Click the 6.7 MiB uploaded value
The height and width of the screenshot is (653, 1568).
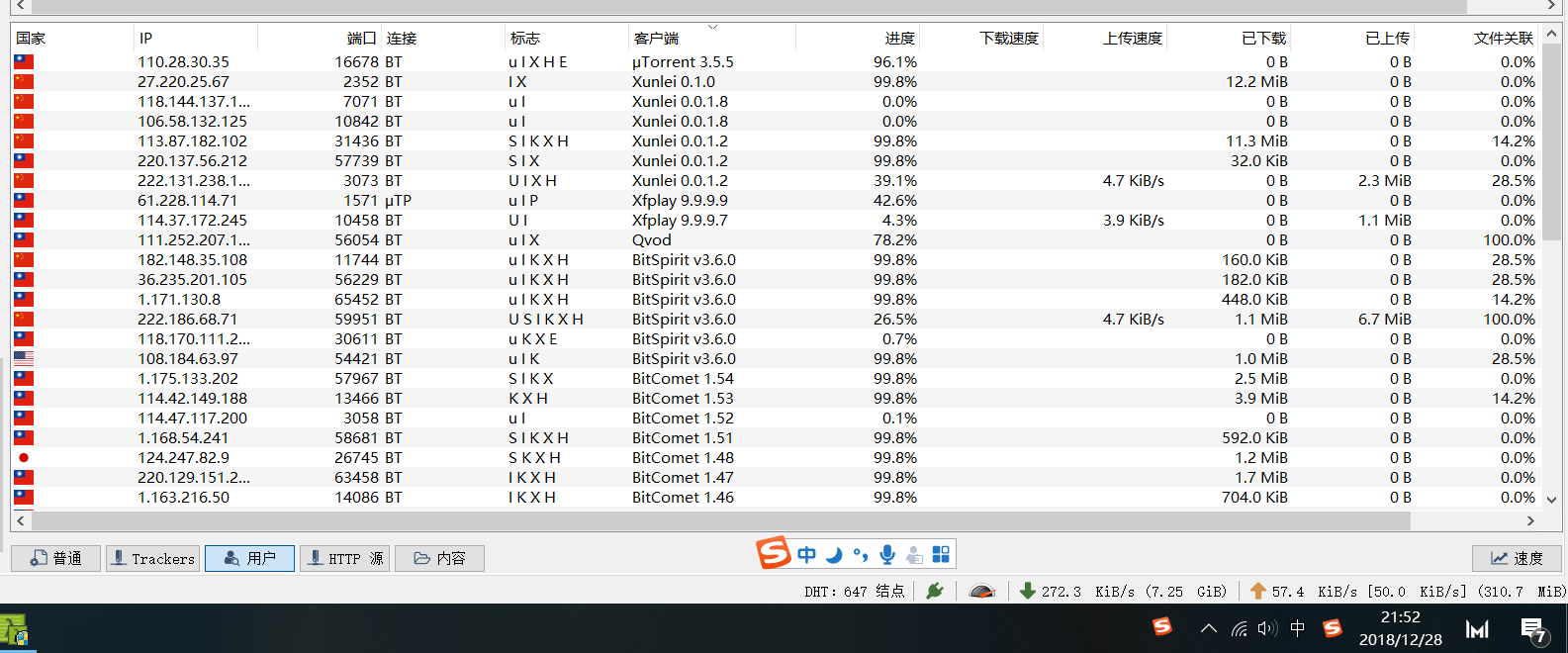pos(1384,319)
